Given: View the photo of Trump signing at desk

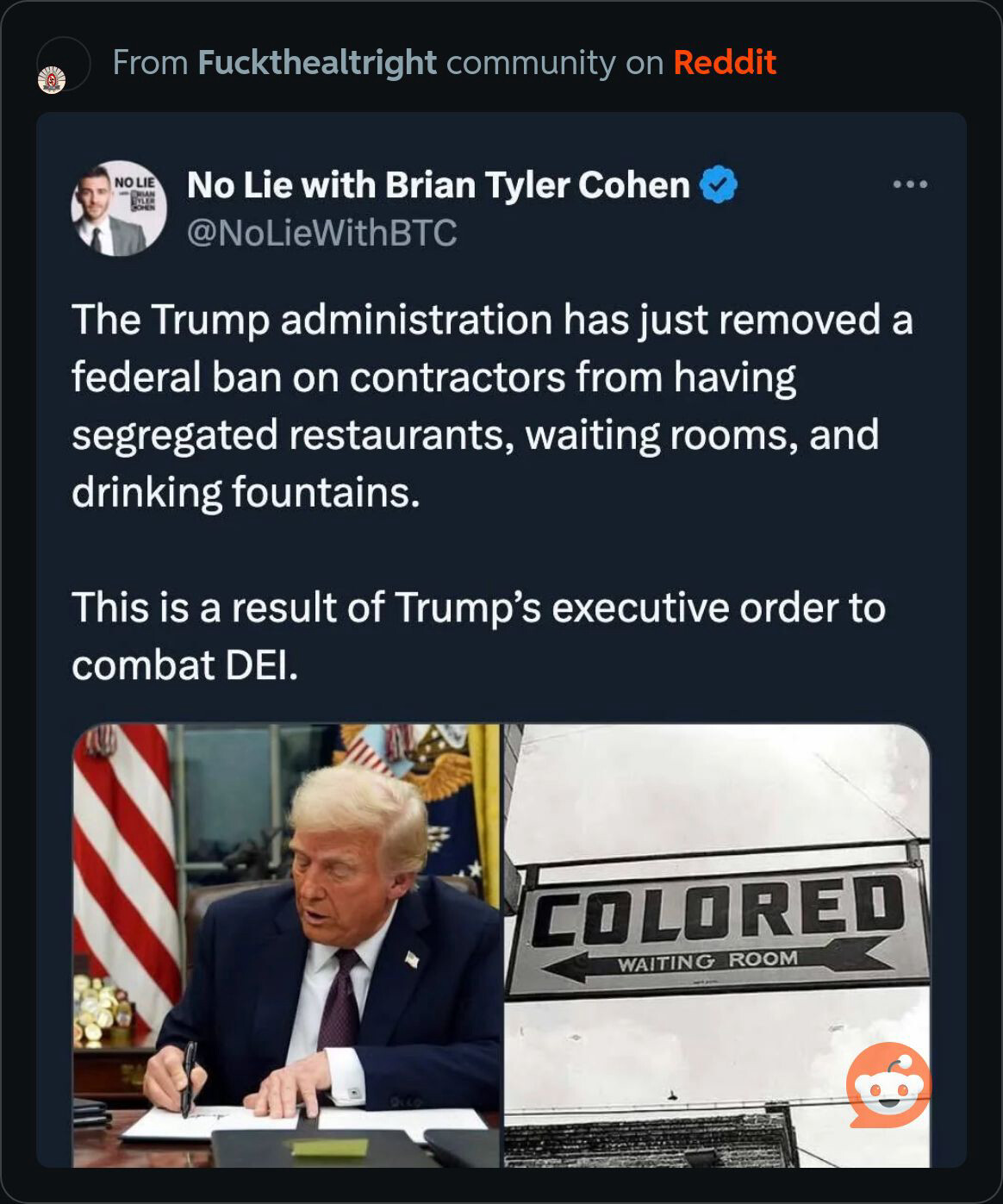Looking at the screenshot, I should tap(286, 945).
